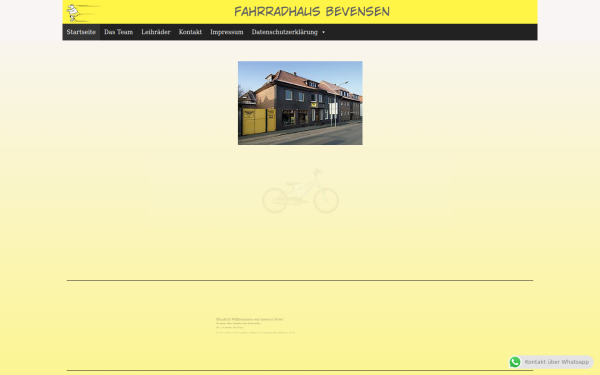Click the Kontakt über Whatsapp button

point(551,362)
